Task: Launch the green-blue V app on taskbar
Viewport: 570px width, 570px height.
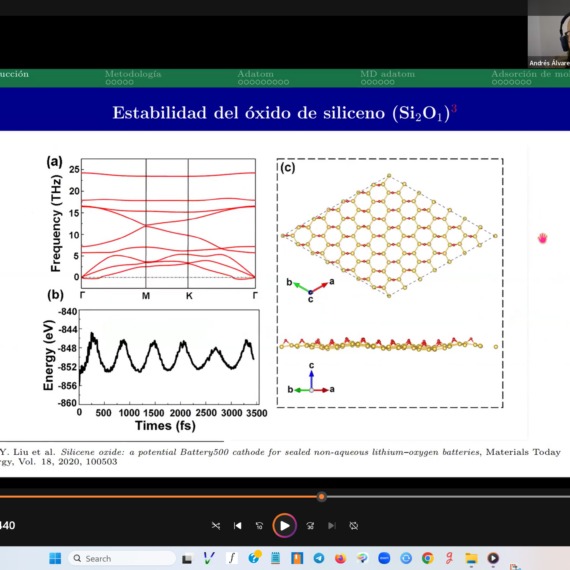Action: [209, 558]
